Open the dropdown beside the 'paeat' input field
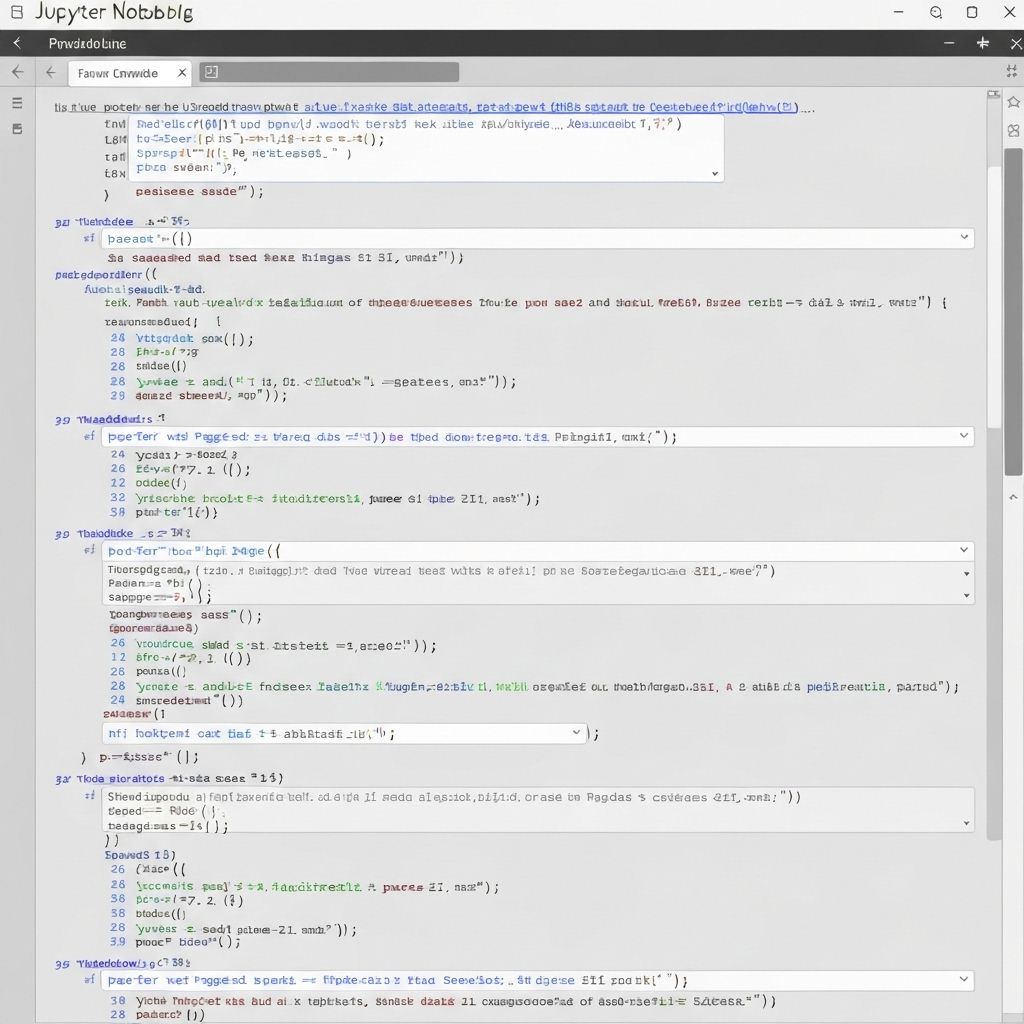Image resolution: width=1024 pixels, height=1024 pixels. pyautogui.click(x=963, y=238)
